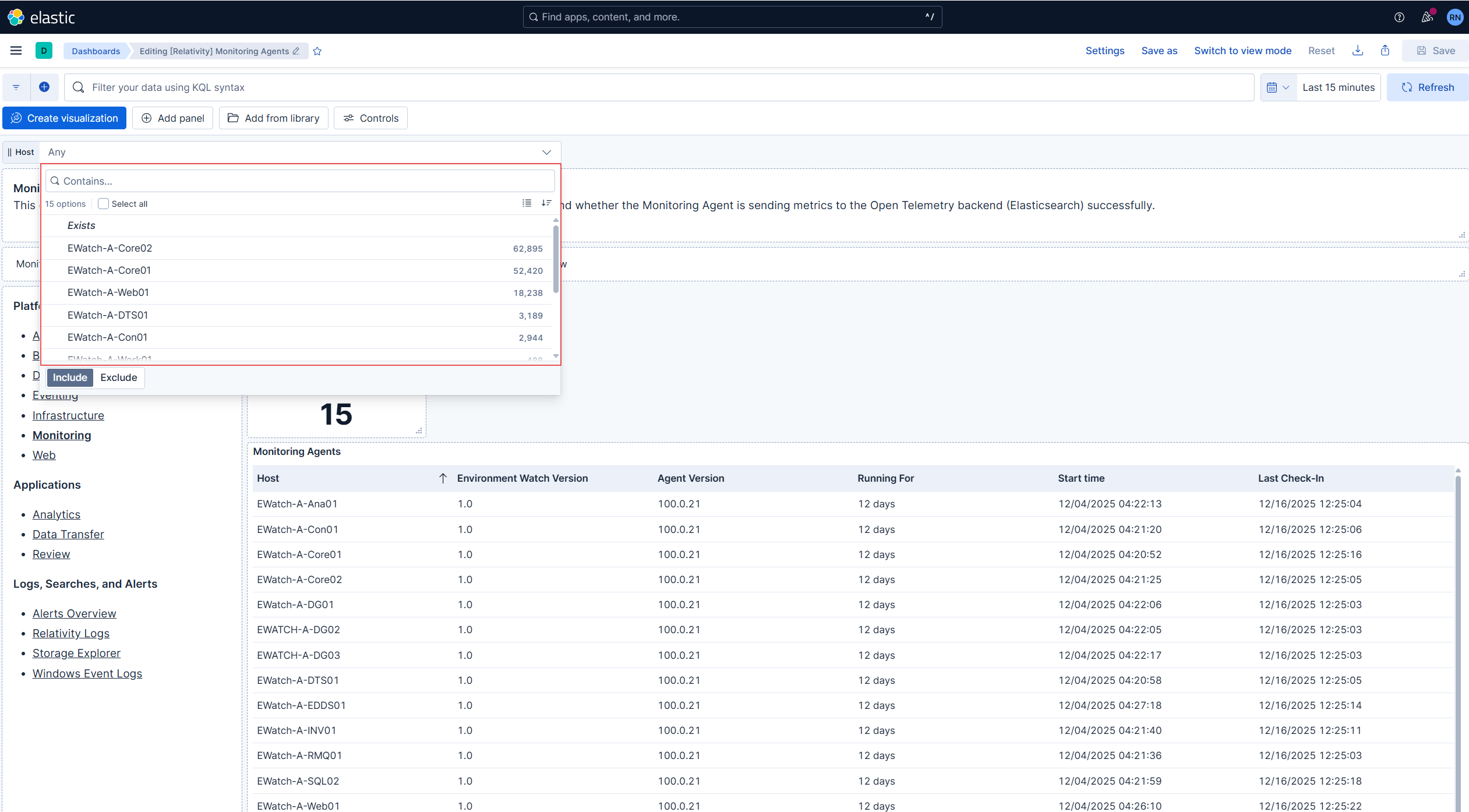Click the Refresh button
1469x812 pixels.
pyautogui.click(x=1428, y=87)
